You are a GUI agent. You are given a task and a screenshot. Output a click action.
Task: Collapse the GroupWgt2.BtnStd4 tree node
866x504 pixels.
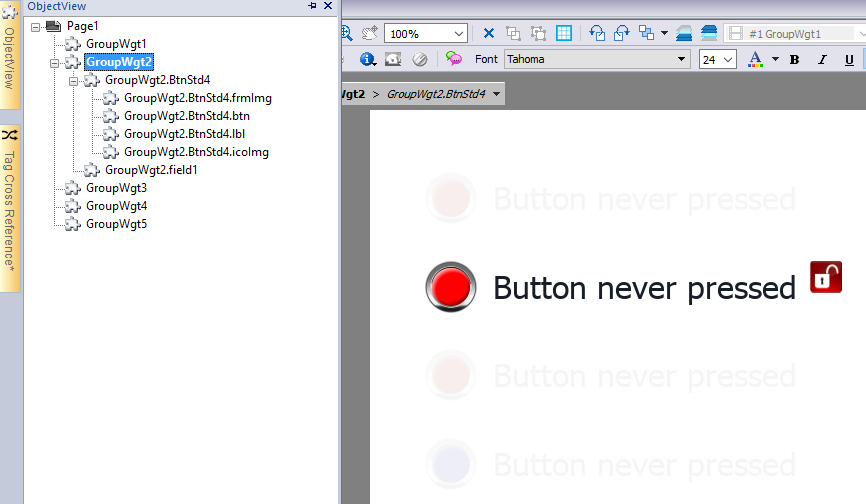(x=74, y=80)
